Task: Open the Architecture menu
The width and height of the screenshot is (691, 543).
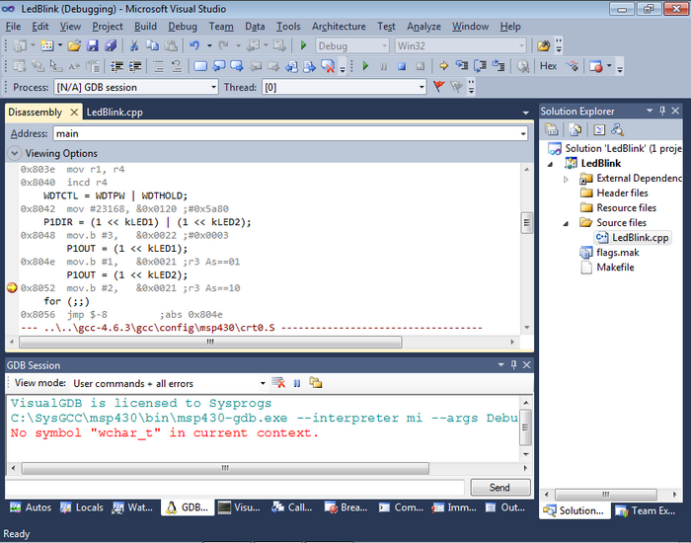Action: (x=339, y=26)
